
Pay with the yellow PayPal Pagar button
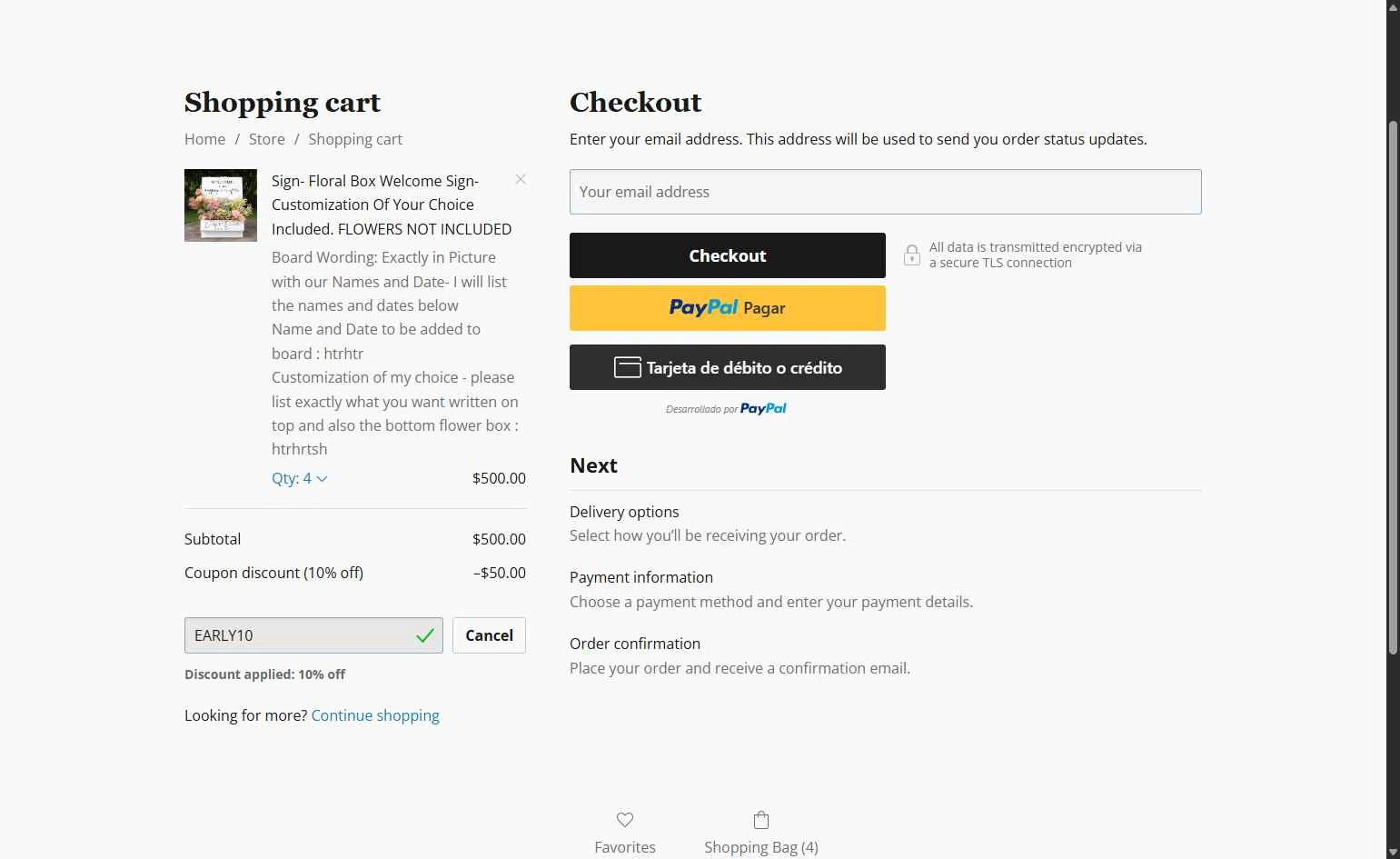[728, 308]
